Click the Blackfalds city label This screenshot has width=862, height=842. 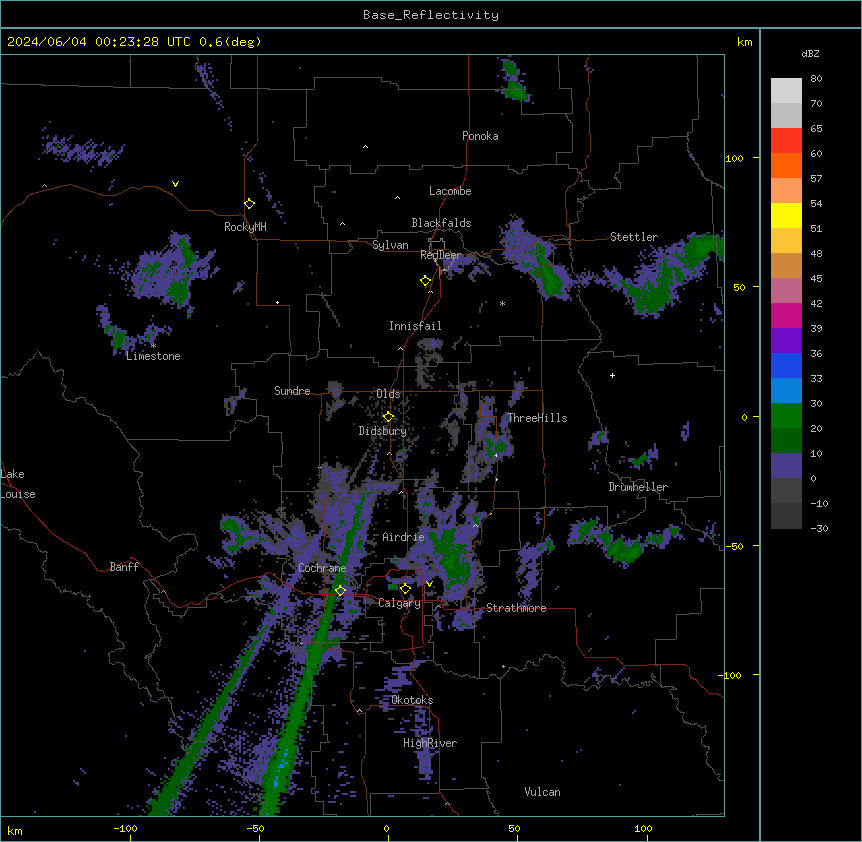tap(441, 223)
